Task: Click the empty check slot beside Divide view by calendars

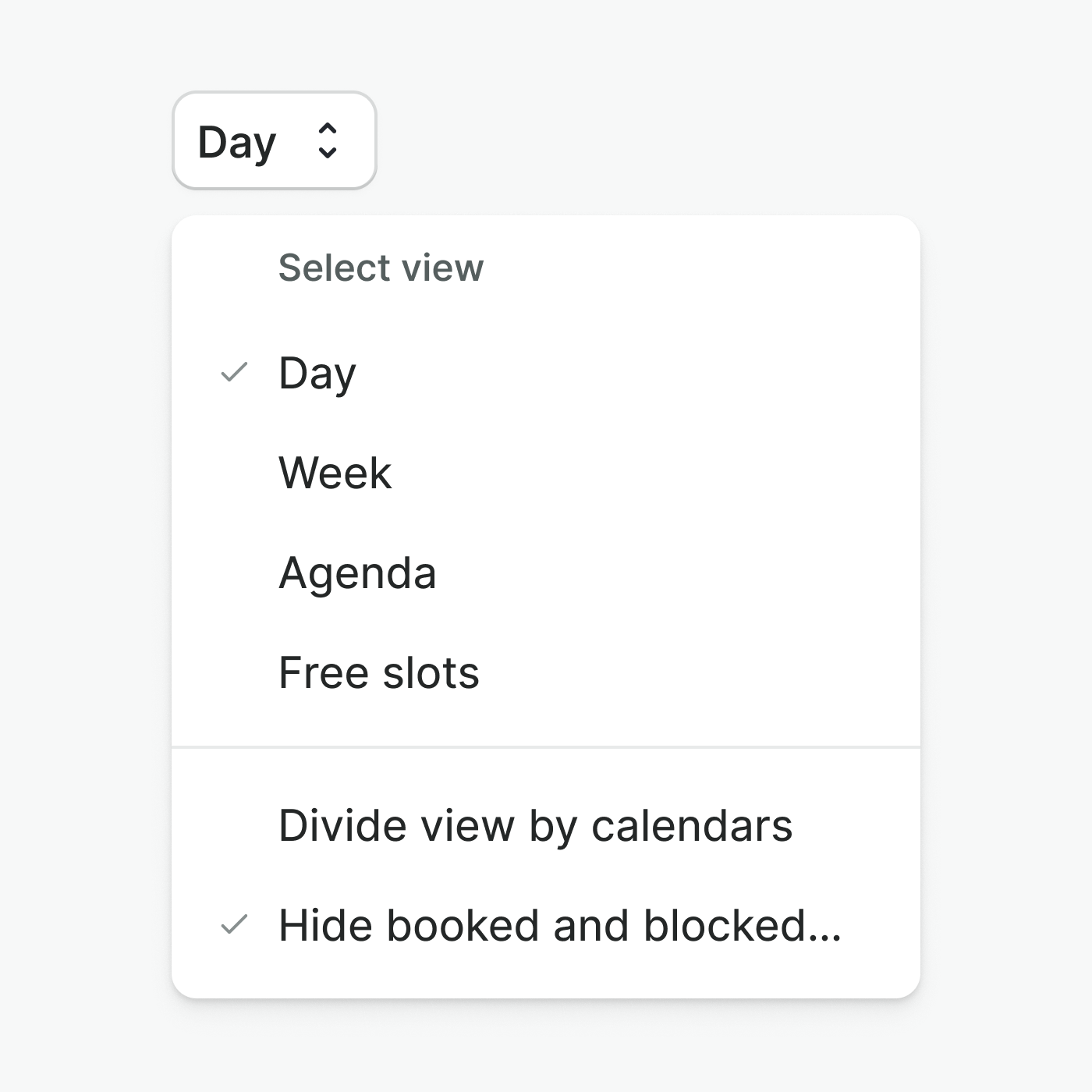Action: pyautogui.click(x=234, y=825)
